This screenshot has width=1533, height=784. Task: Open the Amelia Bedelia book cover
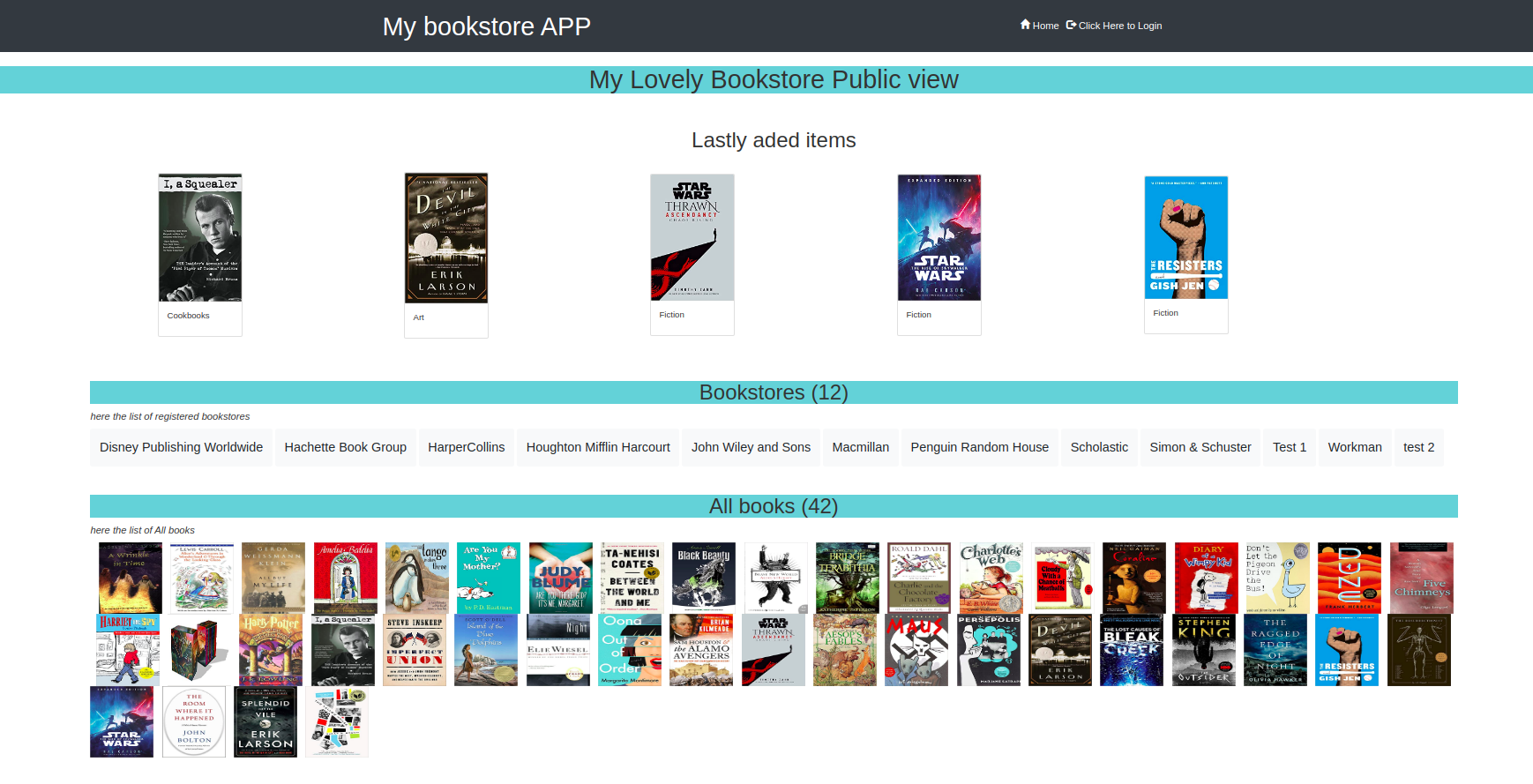[x=346, y=578]
